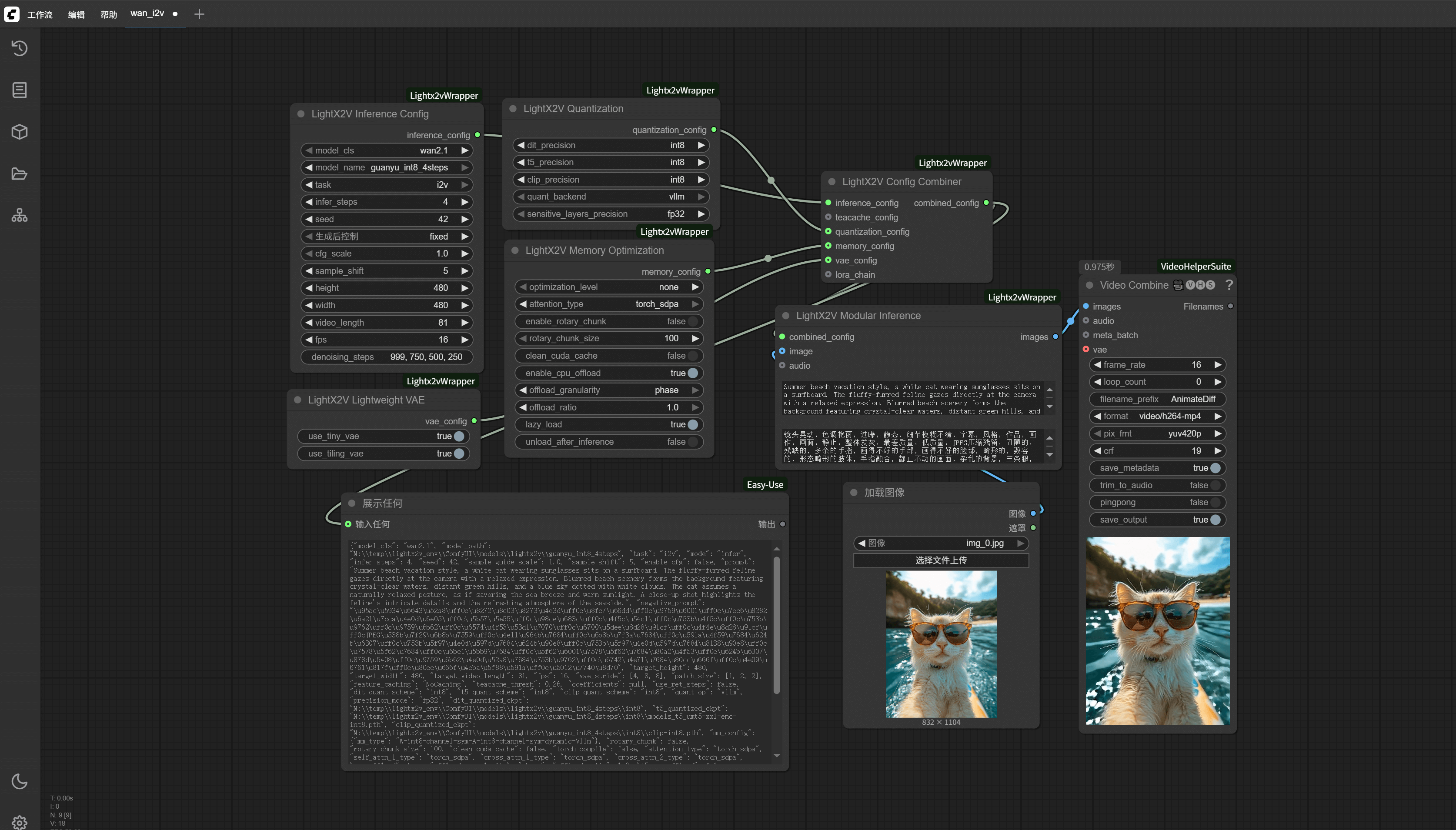Create a new workflow tab with the plus button
Screen dimensions: 1456x830
pyautogui.click(x=199, y=13)
